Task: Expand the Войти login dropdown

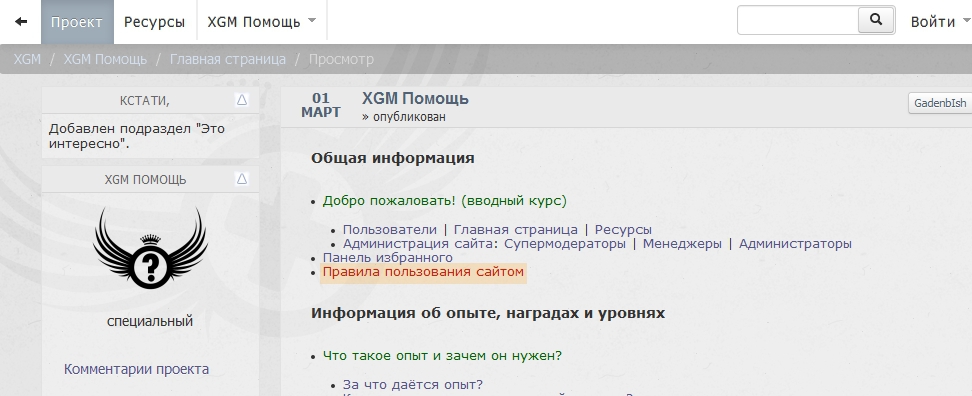Action: 940,22
